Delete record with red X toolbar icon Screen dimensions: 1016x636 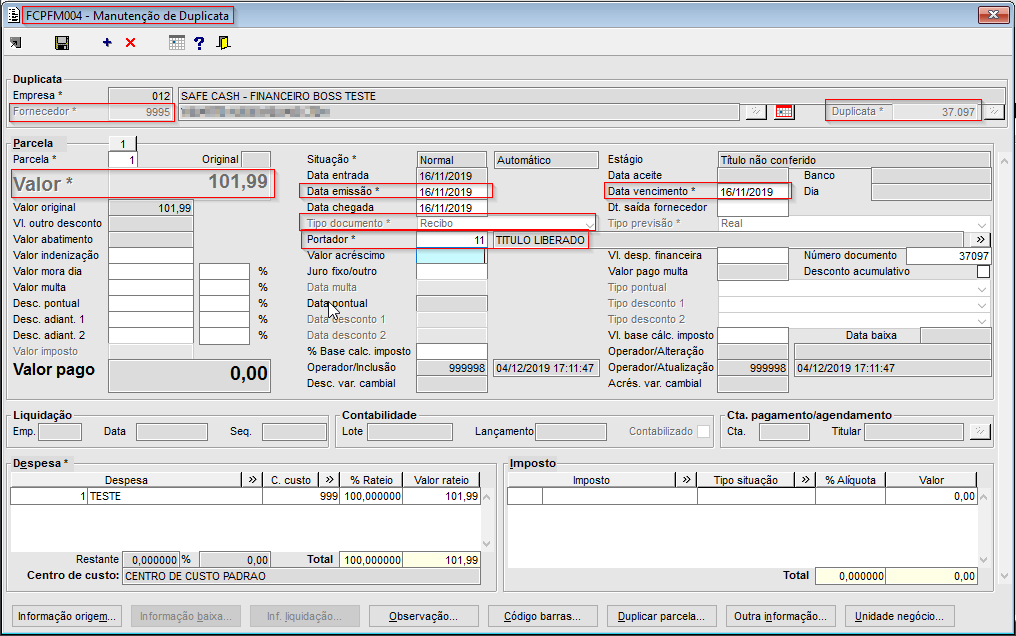(x=130, y=43)
